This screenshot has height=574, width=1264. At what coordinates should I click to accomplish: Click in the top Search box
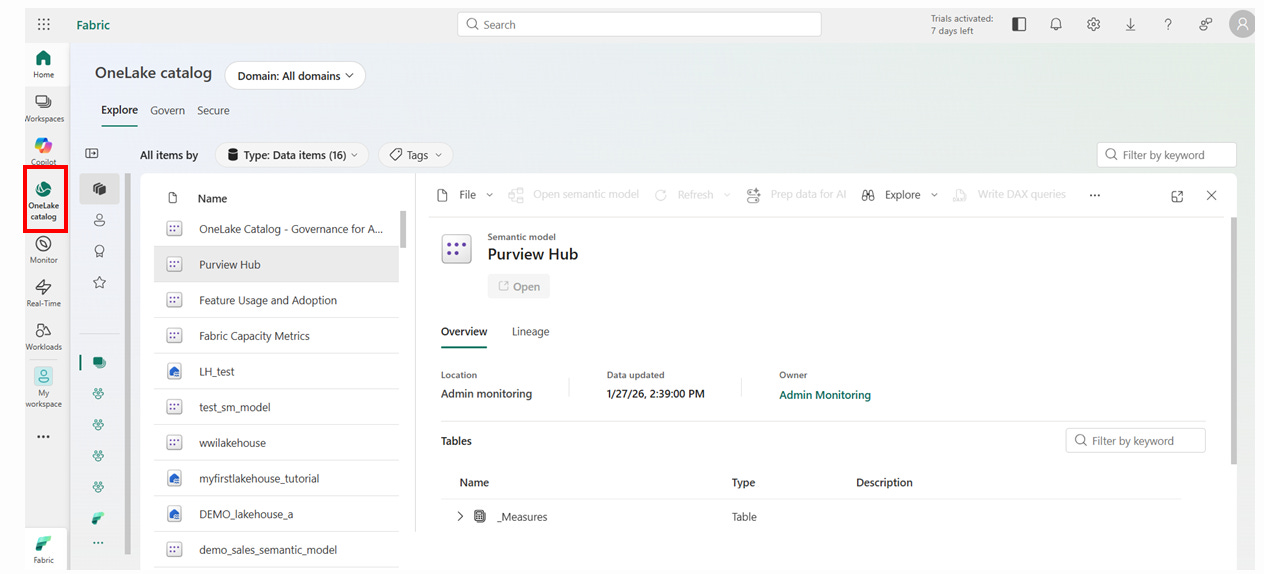point(639,25)
